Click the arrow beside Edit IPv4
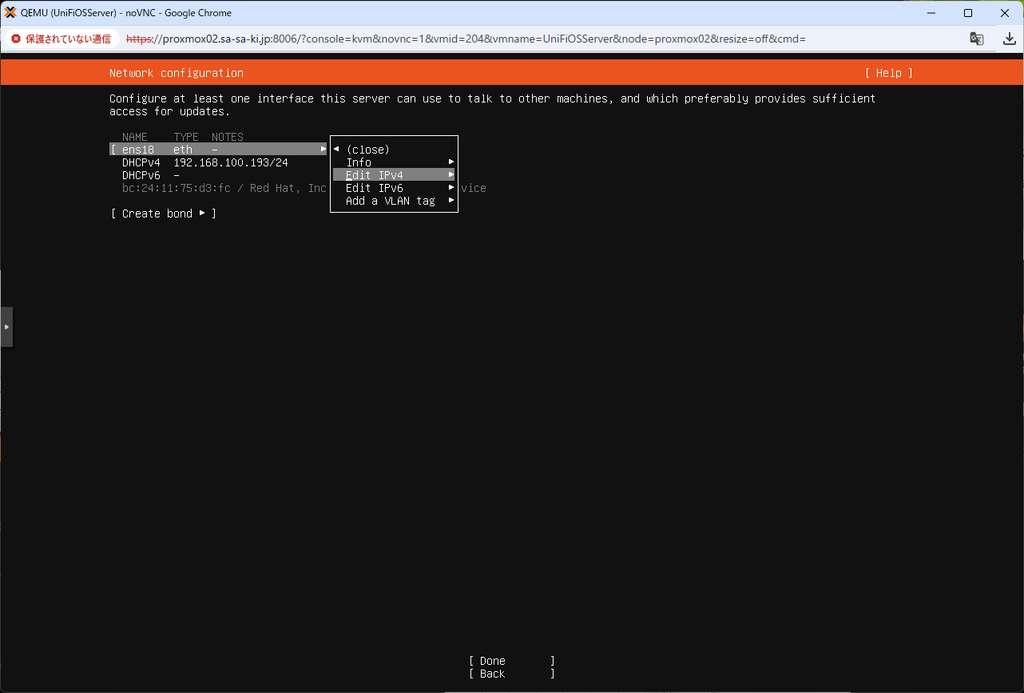The image size is (1024, 693). pos(451,174)
